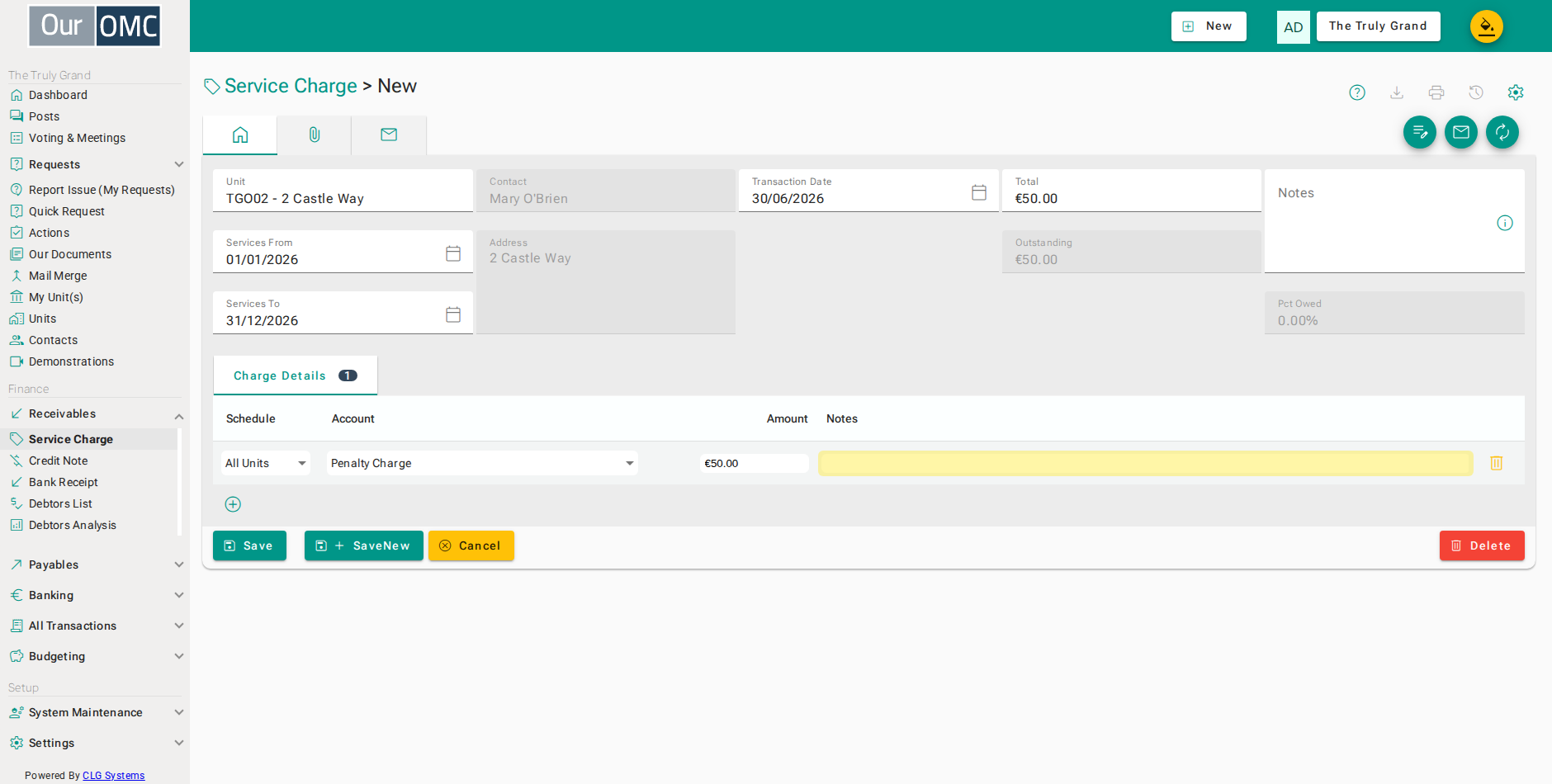Click the download icon in header
This screenshot has width=1552, height=784.
click(1397, 92)
